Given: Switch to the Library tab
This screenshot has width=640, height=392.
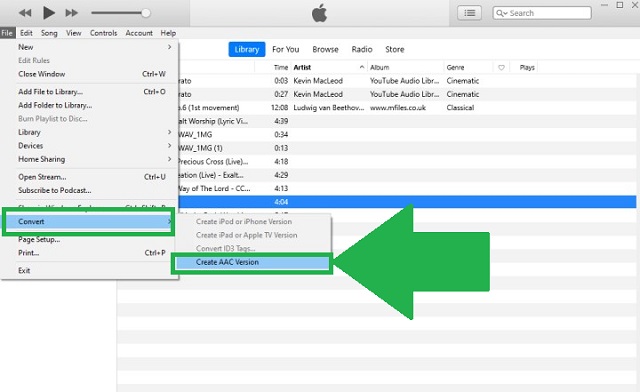Looking at the screenshot, I should (x=247, y=49).
